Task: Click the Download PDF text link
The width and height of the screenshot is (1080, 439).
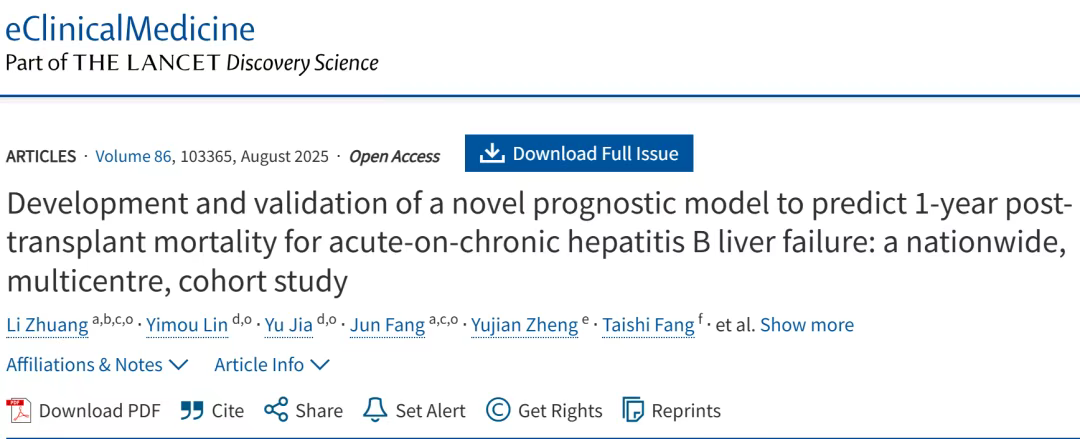Action: pos(99,411)
